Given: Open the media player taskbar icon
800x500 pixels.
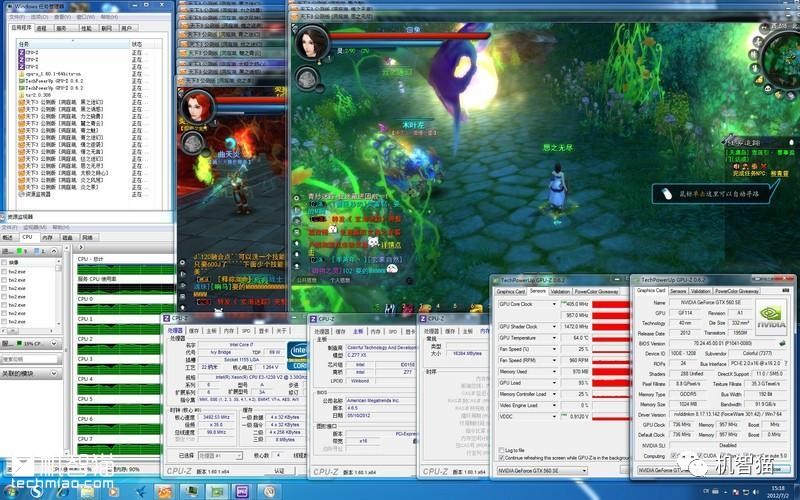Looking at the screenshot, I should (x=113, y=492).
